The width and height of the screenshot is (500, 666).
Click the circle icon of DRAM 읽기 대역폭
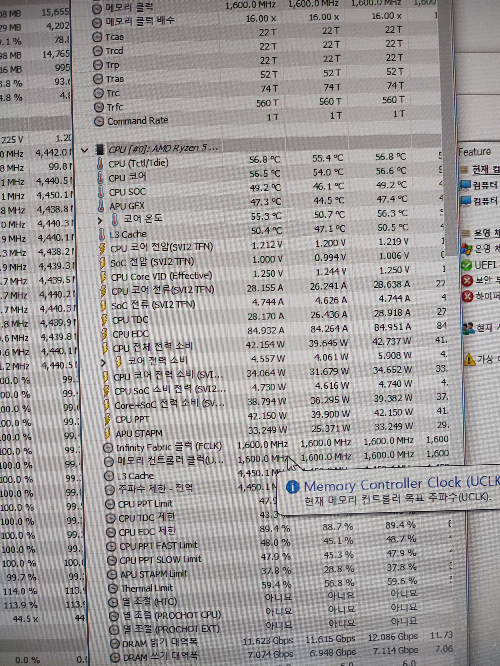tap(114, 644)
